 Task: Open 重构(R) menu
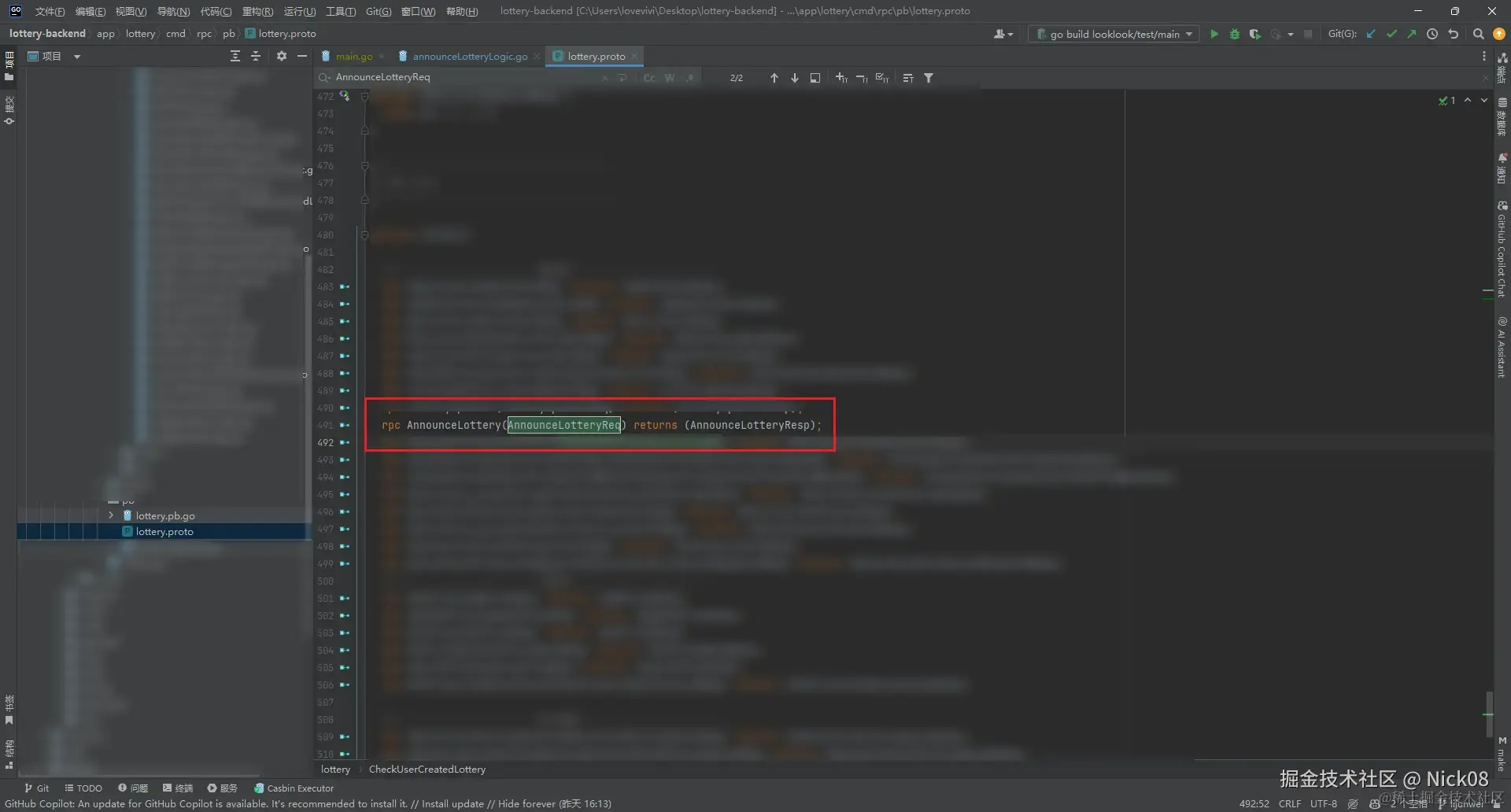coord(257,11)
